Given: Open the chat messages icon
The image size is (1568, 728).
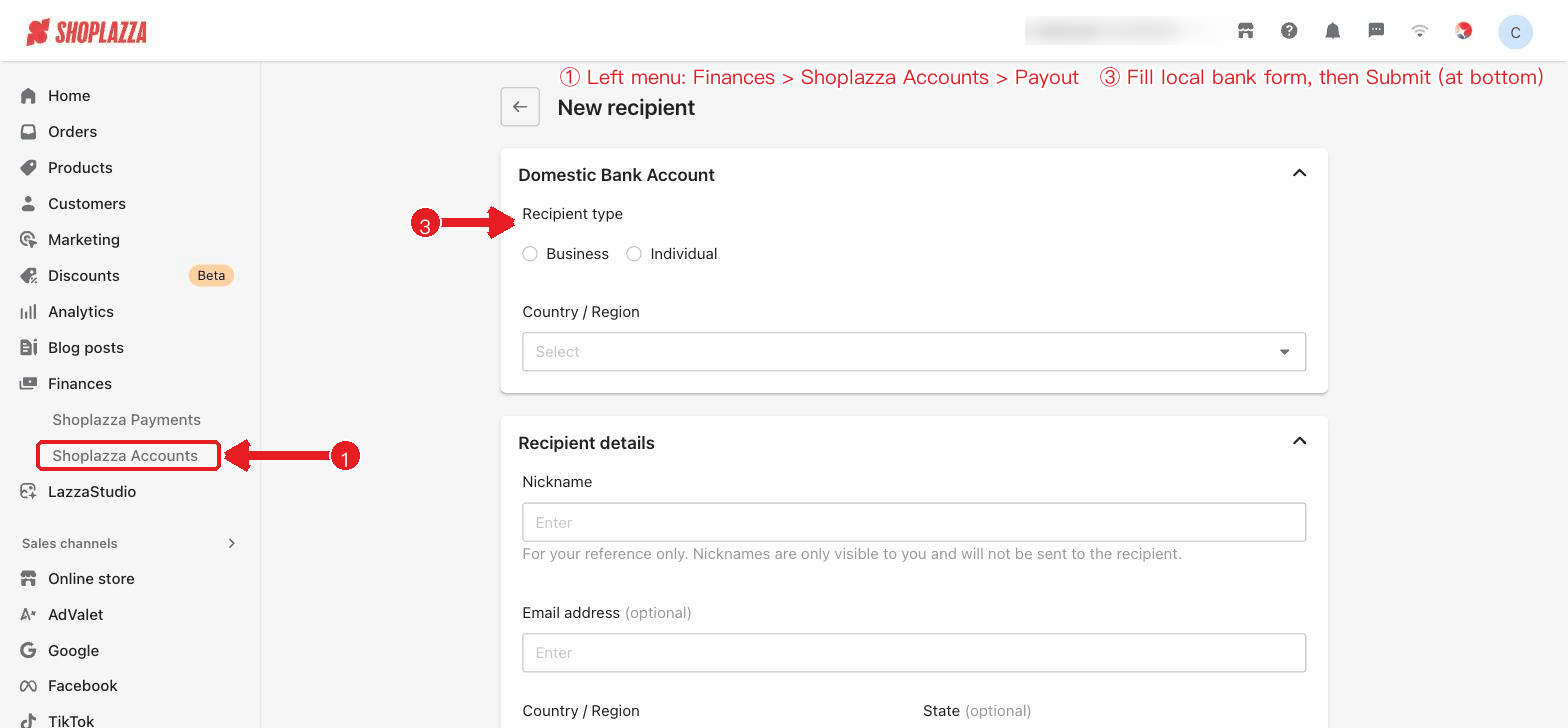Looking at the screenshot, I should click(1376, 31).
